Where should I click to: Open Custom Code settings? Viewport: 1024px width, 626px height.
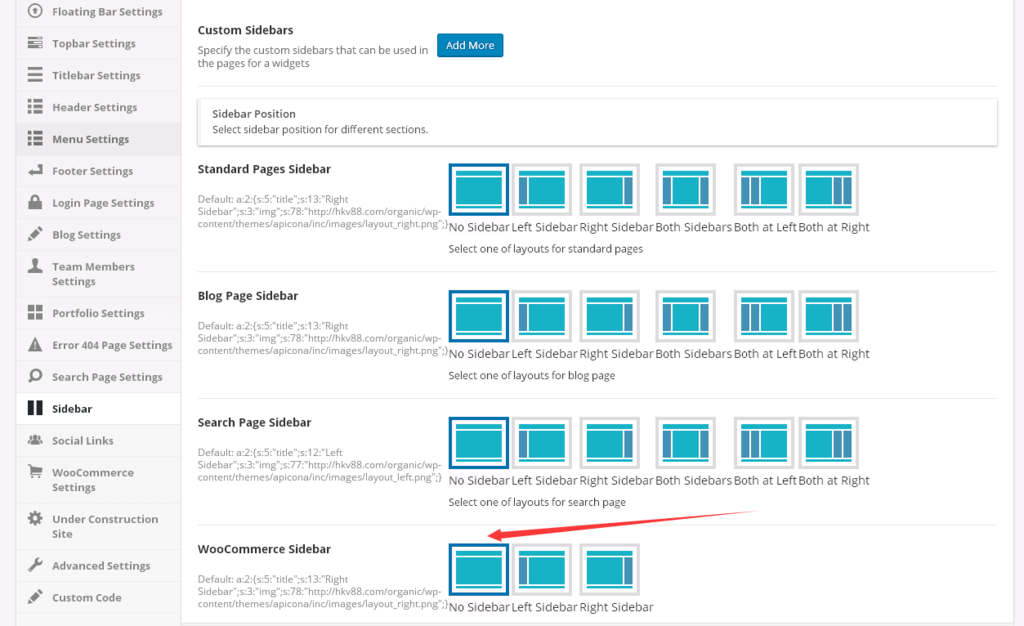tap(86, 598)
